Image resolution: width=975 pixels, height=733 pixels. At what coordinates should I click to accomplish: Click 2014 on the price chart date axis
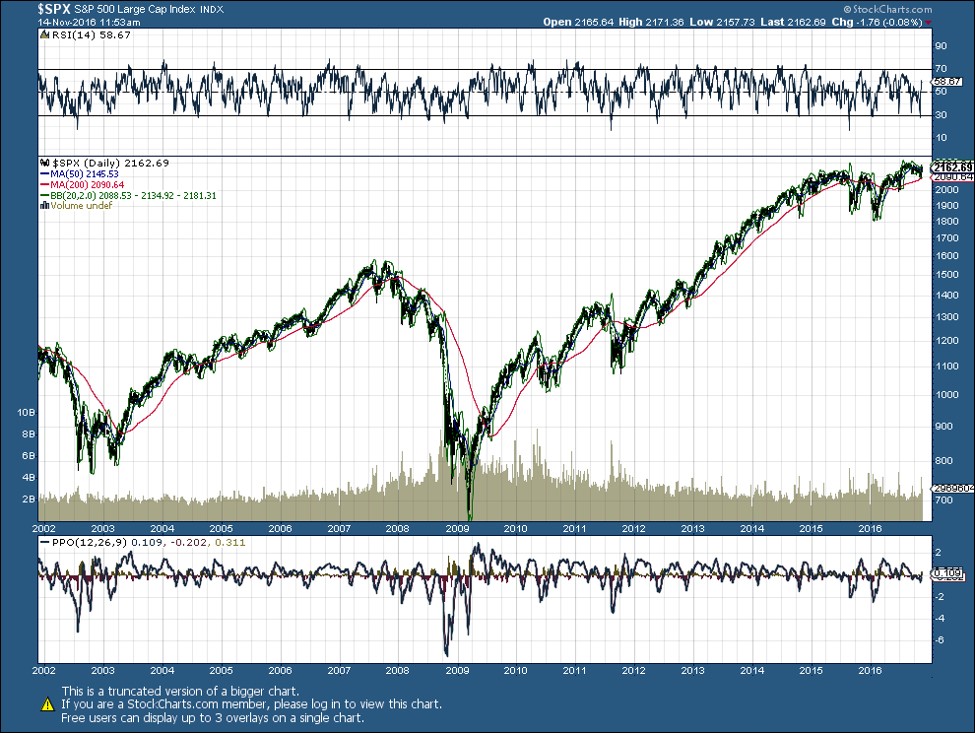click(752, 529)
